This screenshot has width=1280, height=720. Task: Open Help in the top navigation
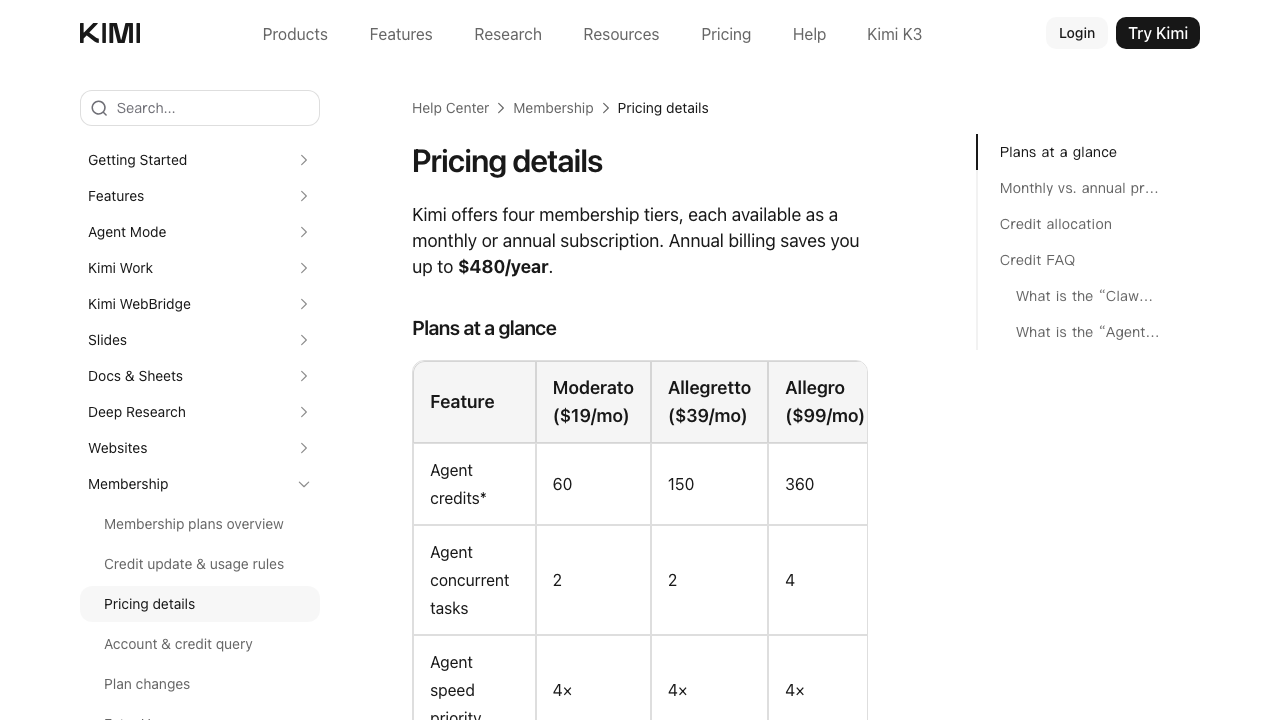pos(809,34)
